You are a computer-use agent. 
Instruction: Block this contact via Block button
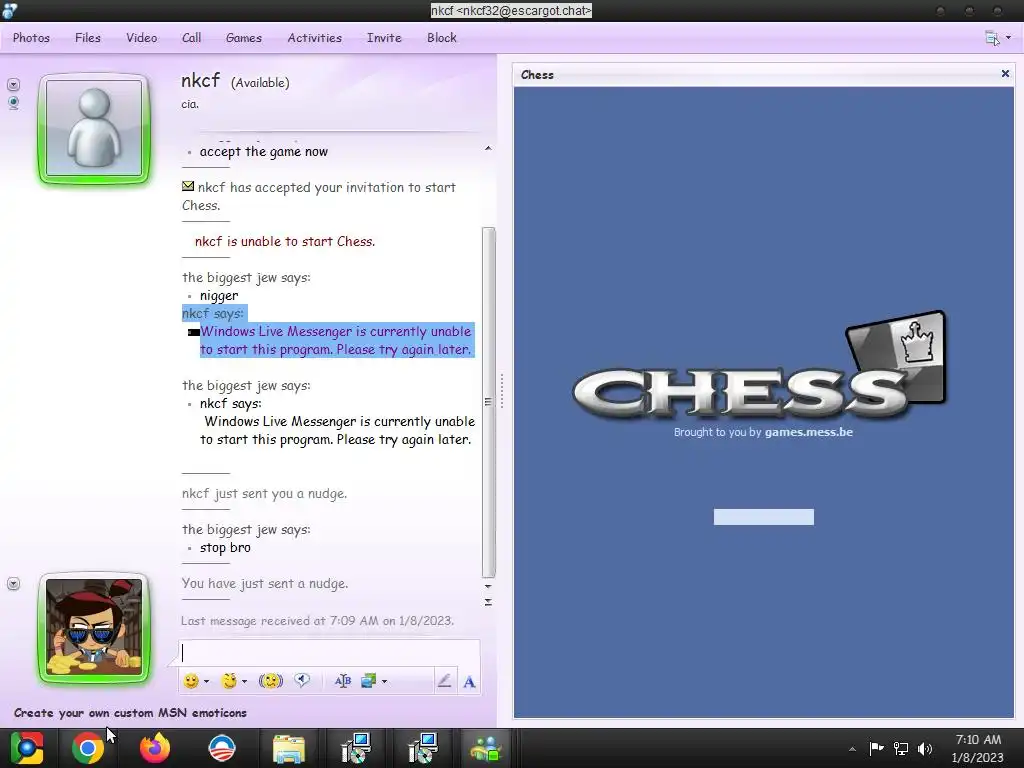point(442,38)
